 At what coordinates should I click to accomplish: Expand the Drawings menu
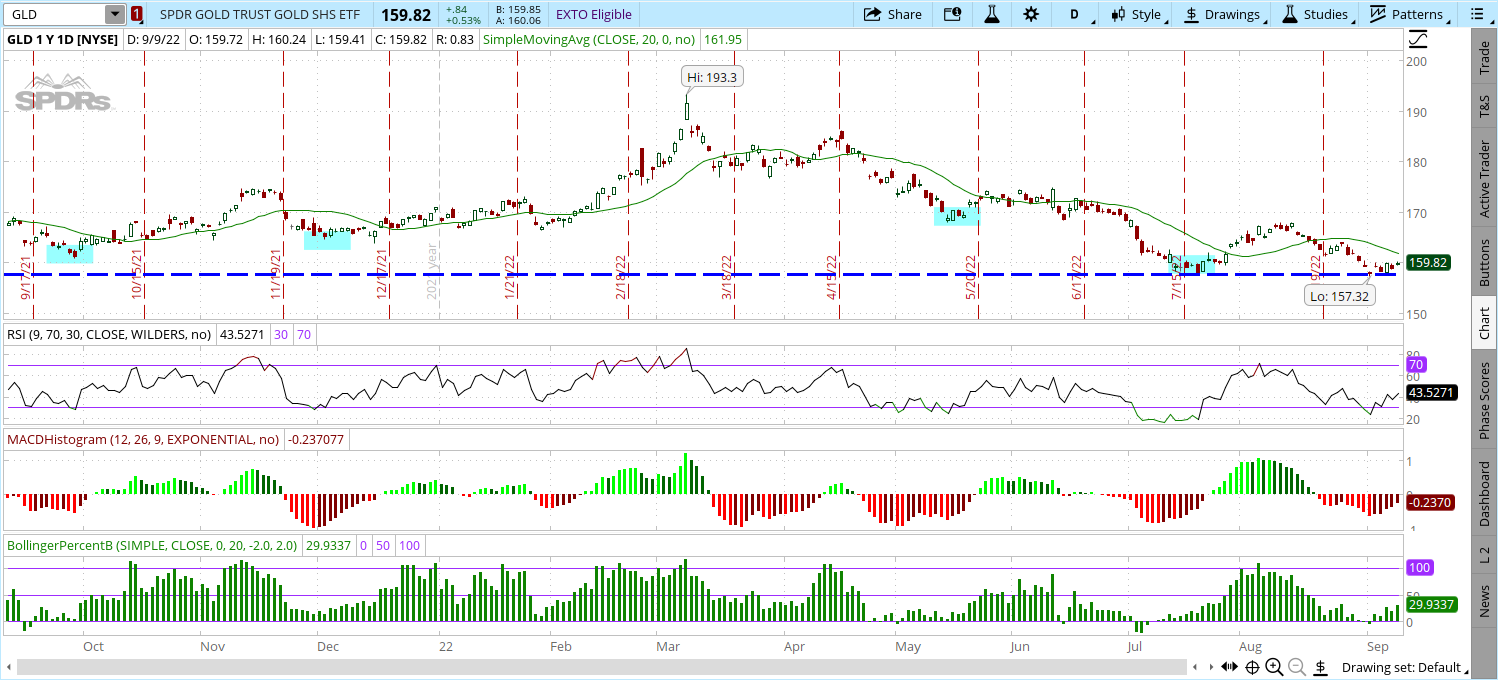pyautogui.click(x=1222, y=14)
